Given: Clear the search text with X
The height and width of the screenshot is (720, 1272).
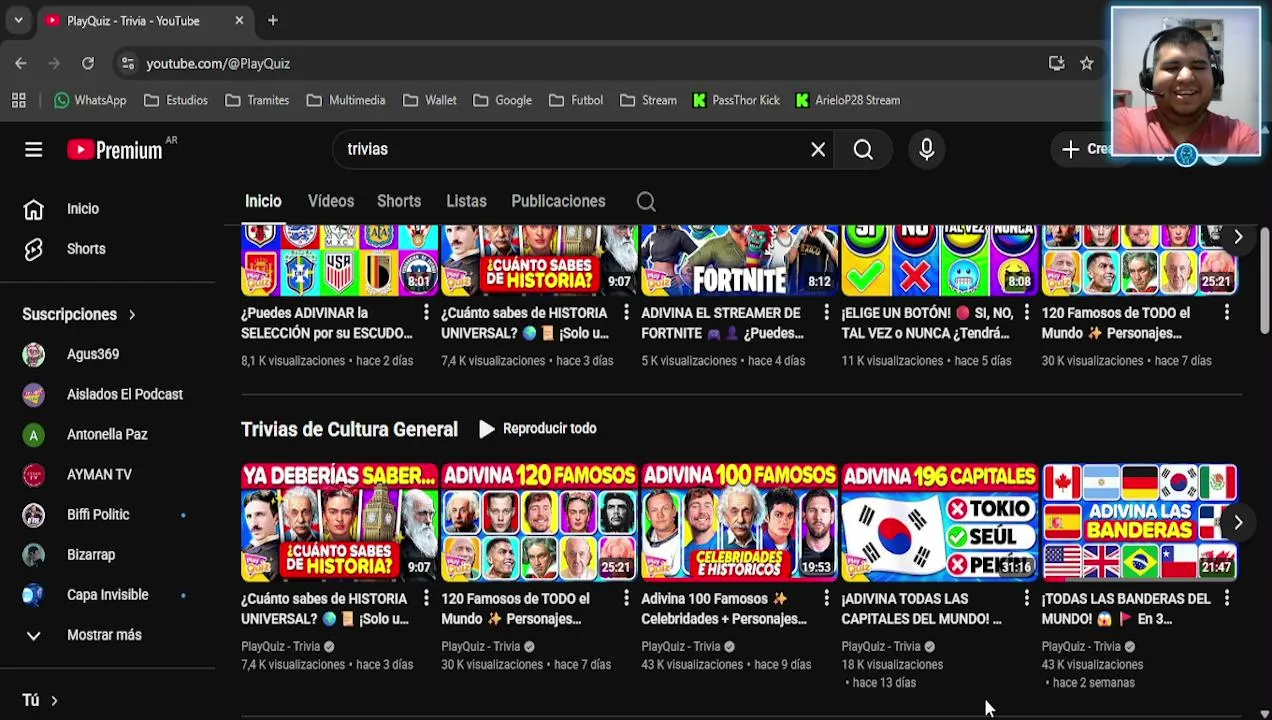Looking at the screenshot, I should (x=818, y=149).
